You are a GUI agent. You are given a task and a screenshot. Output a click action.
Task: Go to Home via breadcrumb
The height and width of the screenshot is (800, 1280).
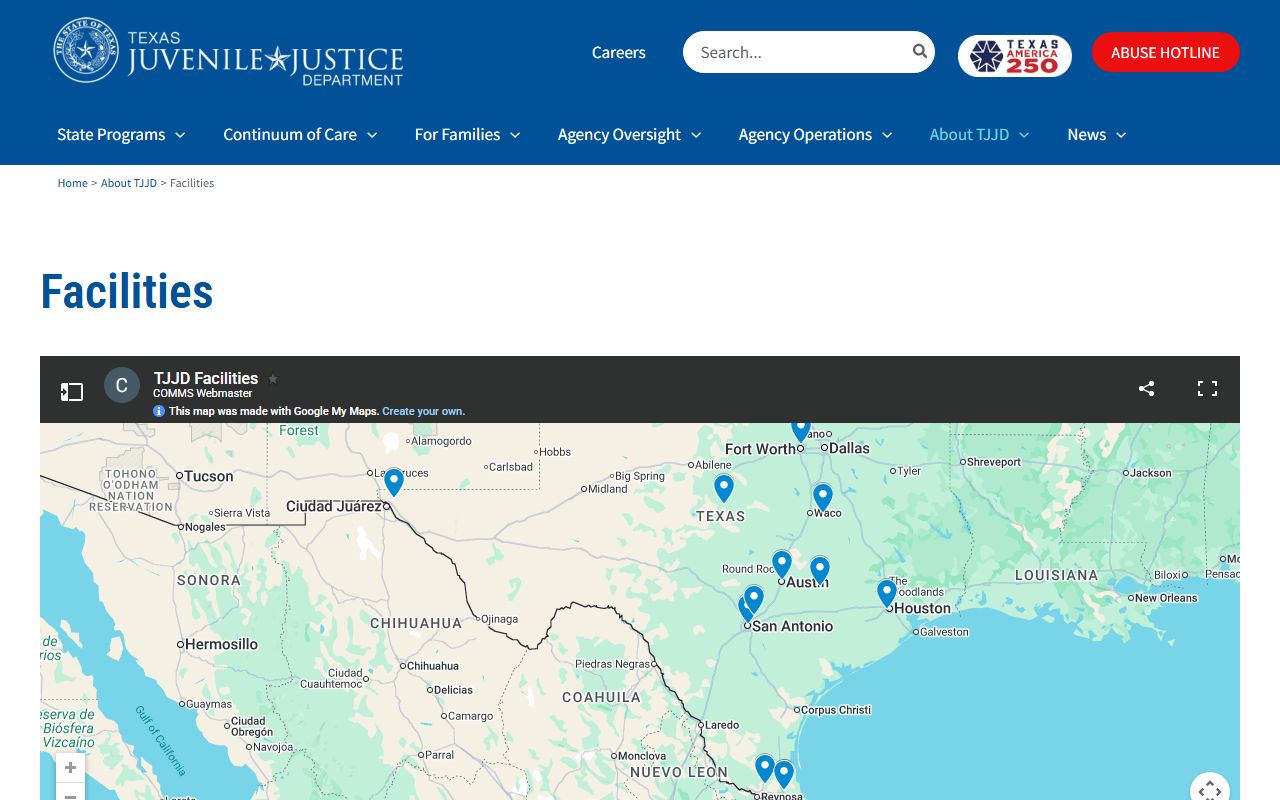pos(73,183)
